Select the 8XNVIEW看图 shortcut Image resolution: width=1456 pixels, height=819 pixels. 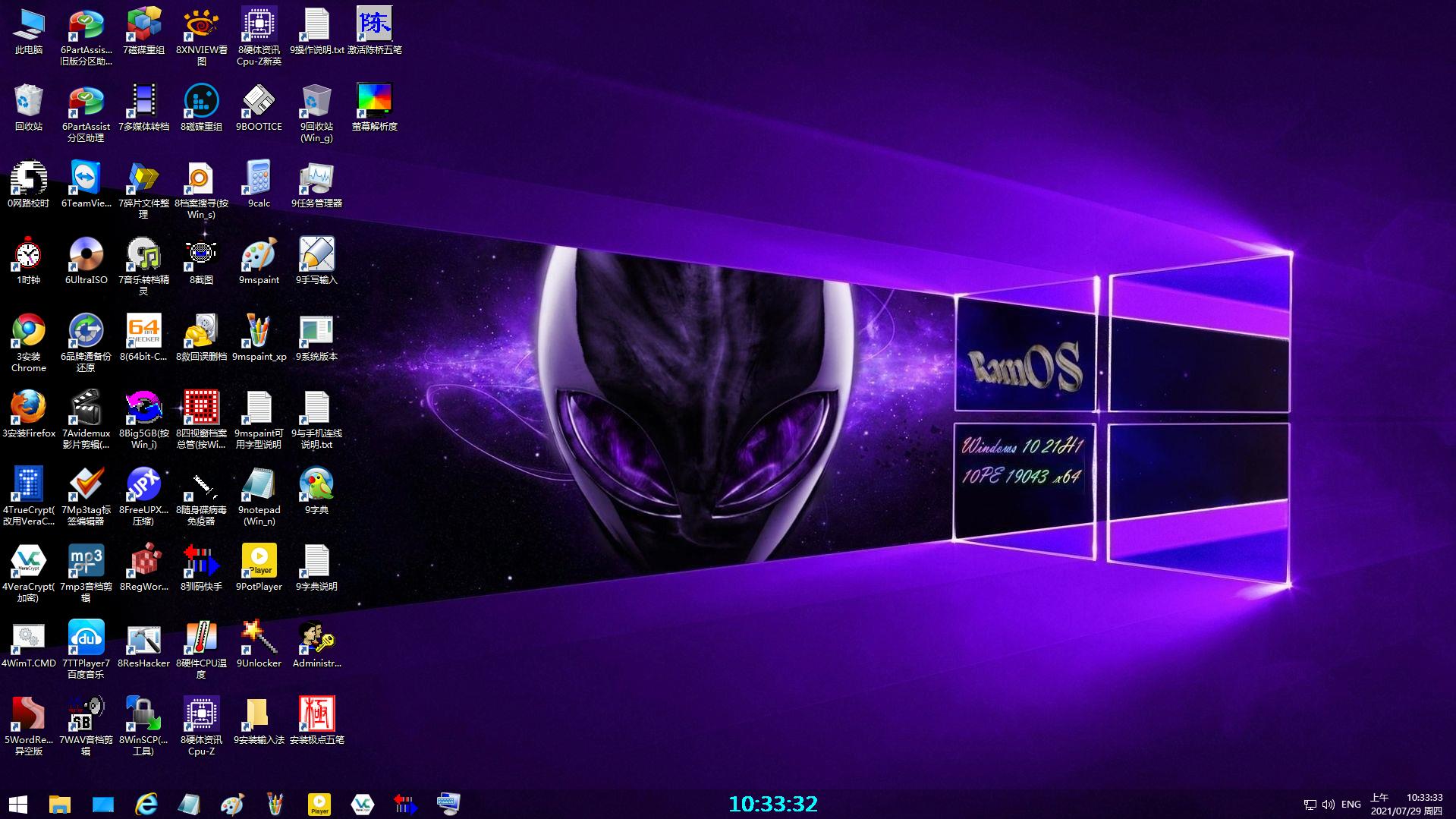point(202,36)
